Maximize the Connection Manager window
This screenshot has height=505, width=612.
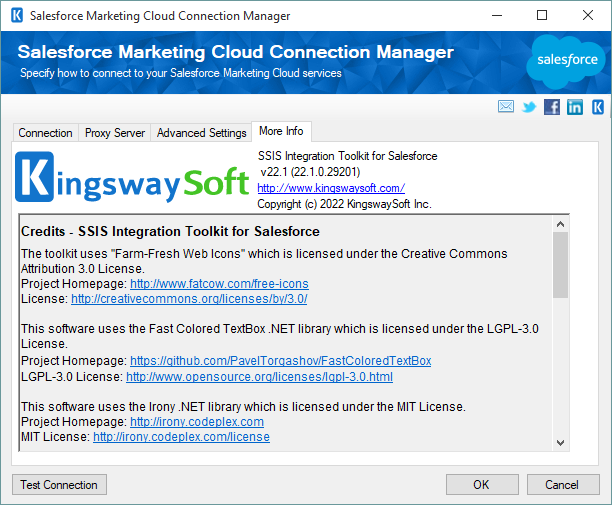(x=542, y=16)
